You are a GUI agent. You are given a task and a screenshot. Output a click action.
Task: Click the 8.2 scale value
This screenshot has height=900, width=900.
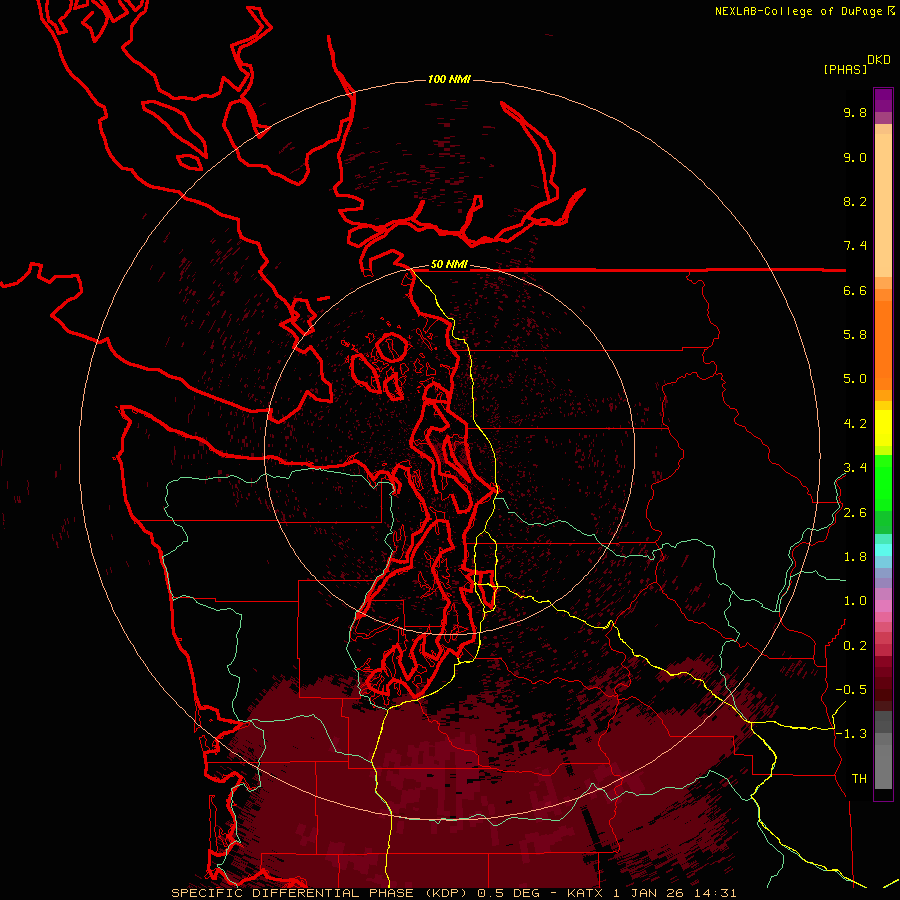tap(855, 201)
